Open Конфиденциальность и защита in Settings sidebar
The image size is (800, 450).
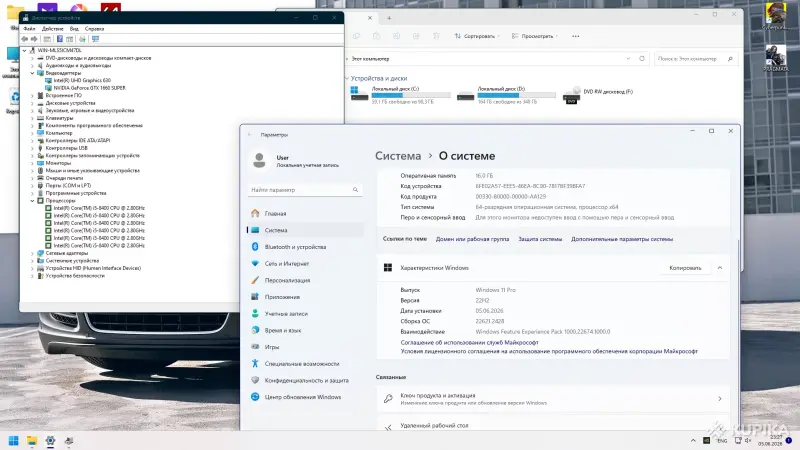point(305,380)
